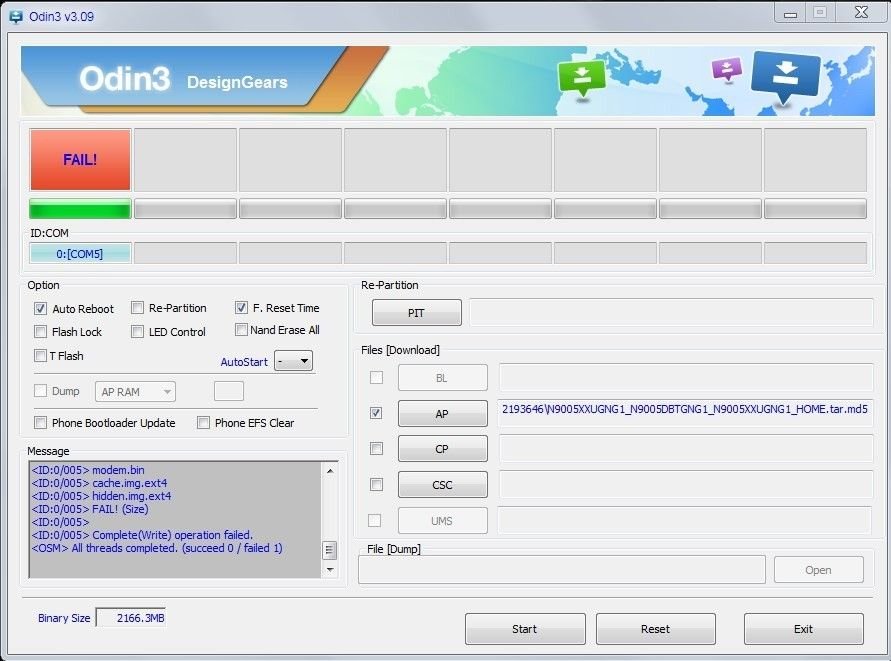This screenshot has height=661, width=891.
Task: Click the Start button
Action: pos(525,629)
